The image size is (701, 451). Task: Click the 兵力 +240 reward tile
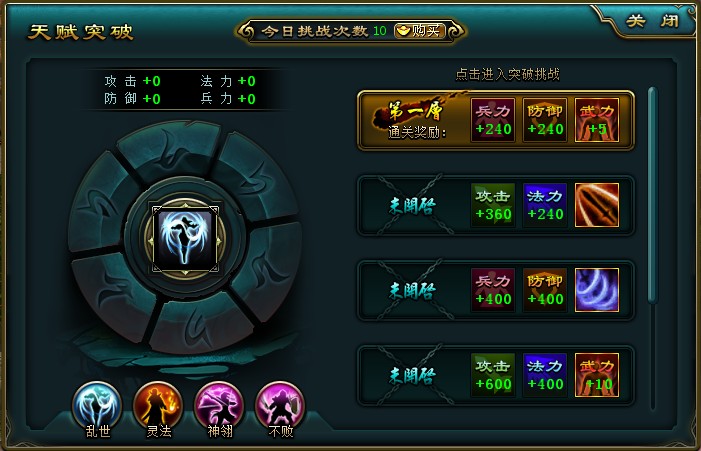click(x=493, y=120)
